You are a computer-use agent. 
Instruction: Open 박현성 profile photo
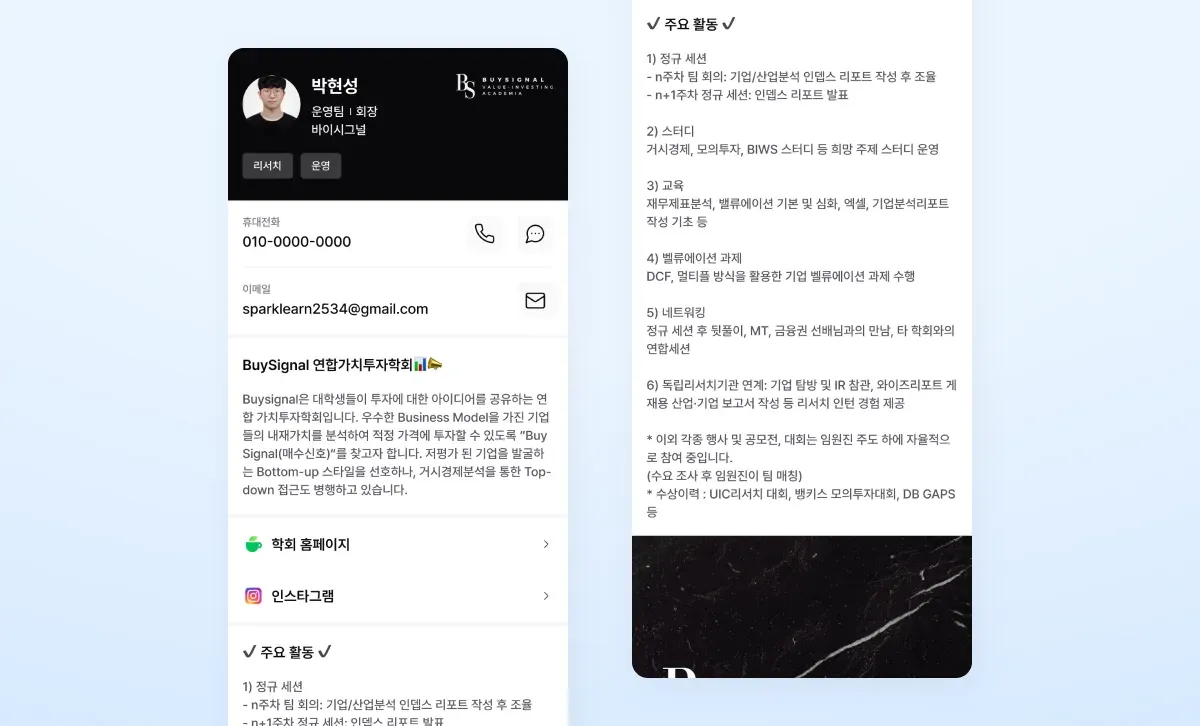(271, 105)
